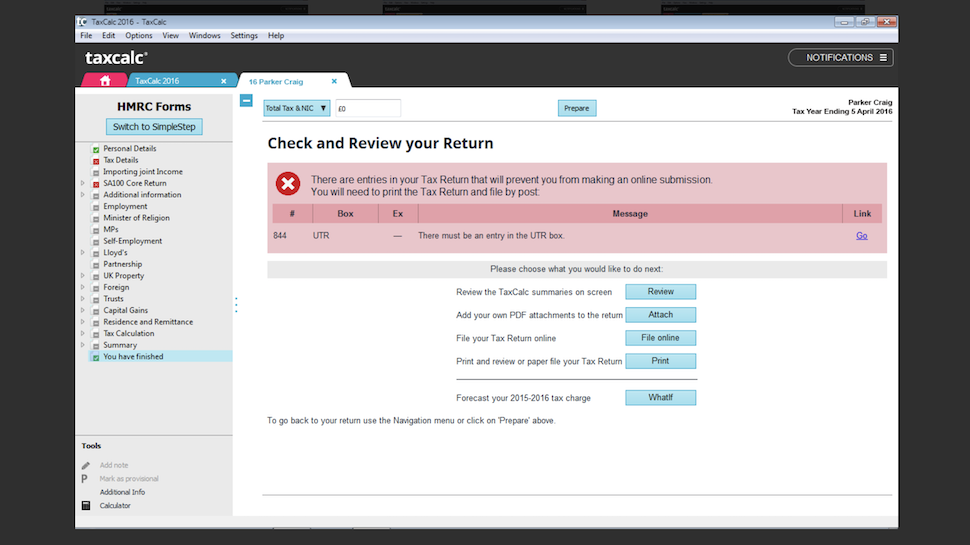Click the MPs form status icon
This screenshot has width=970, height=545.
(x=96, y=230)
